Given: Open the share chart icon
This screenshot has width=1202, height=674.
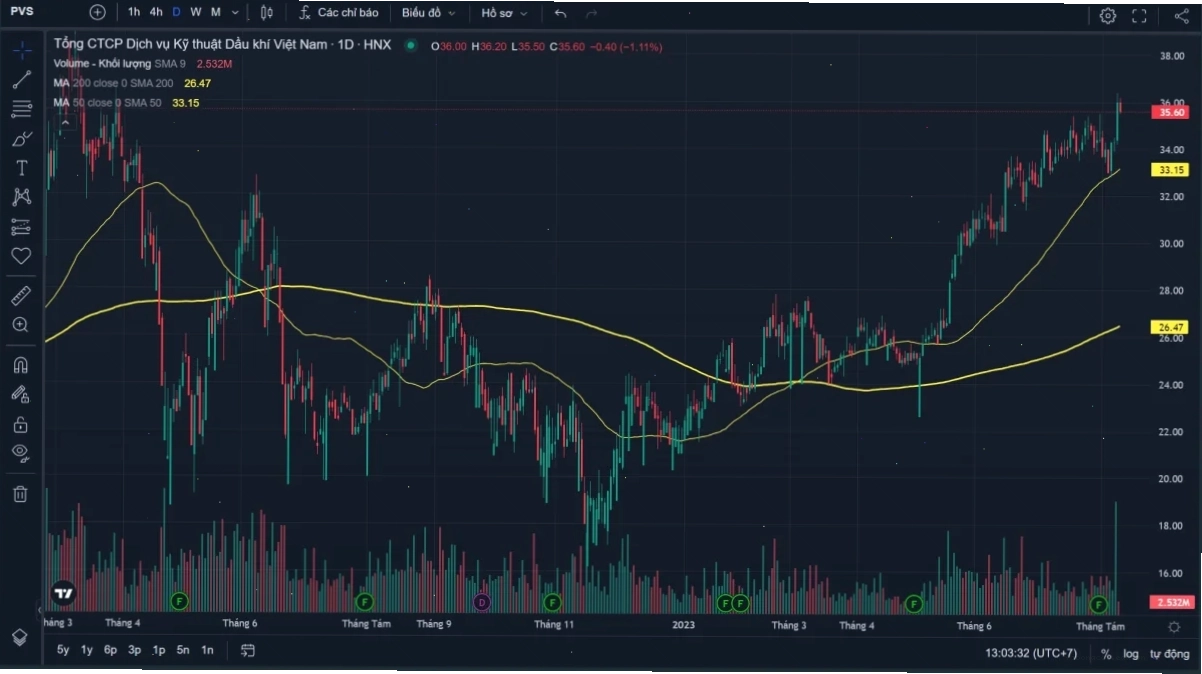Looking at the screenshot, I should [x=1181, y=15].
